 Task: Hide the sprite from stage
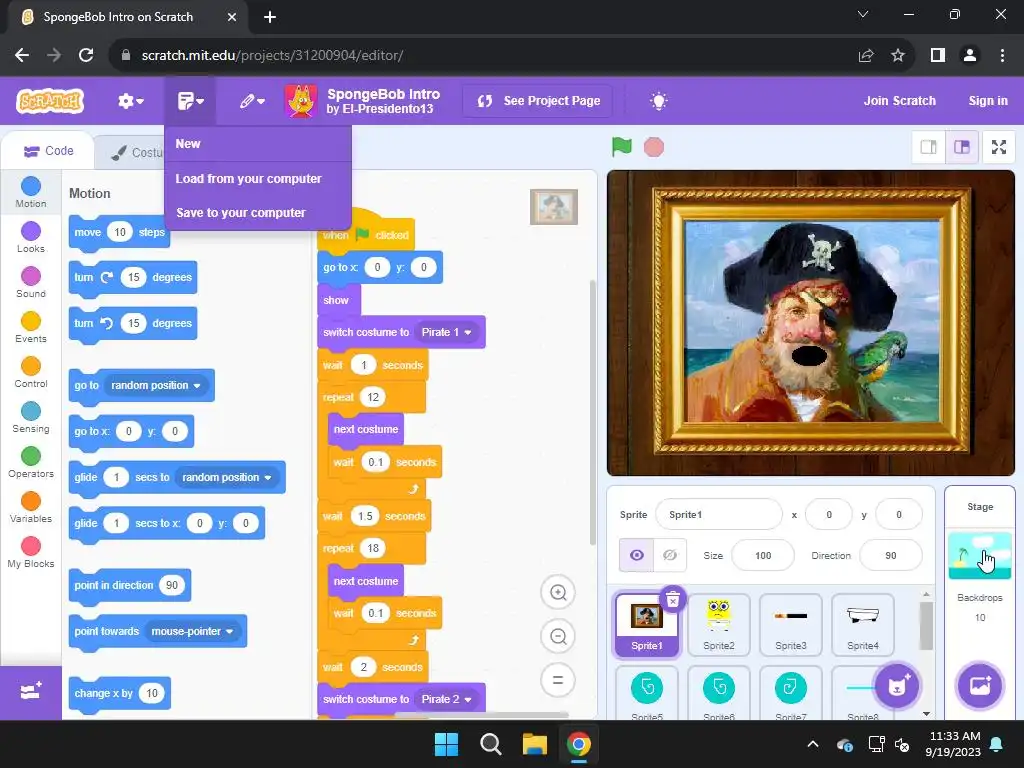(x=670, y=555)
